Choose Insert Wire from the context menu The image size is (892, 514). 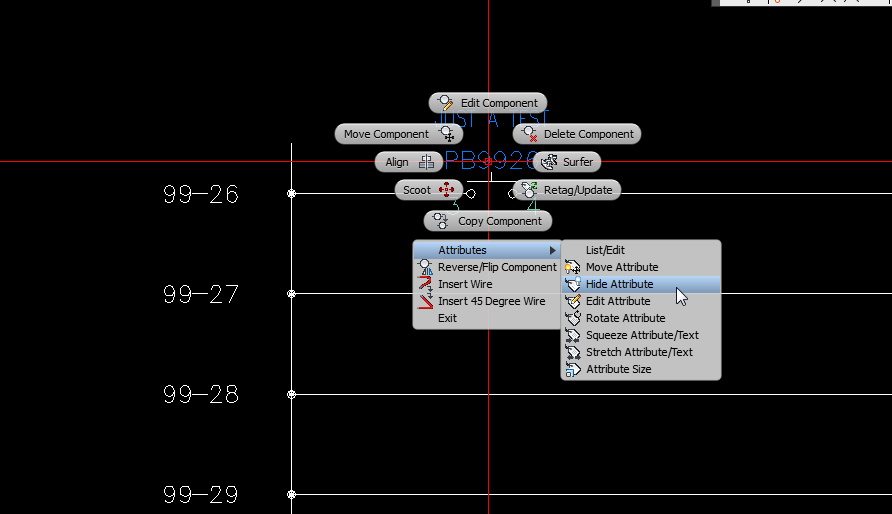coord(487,284)
